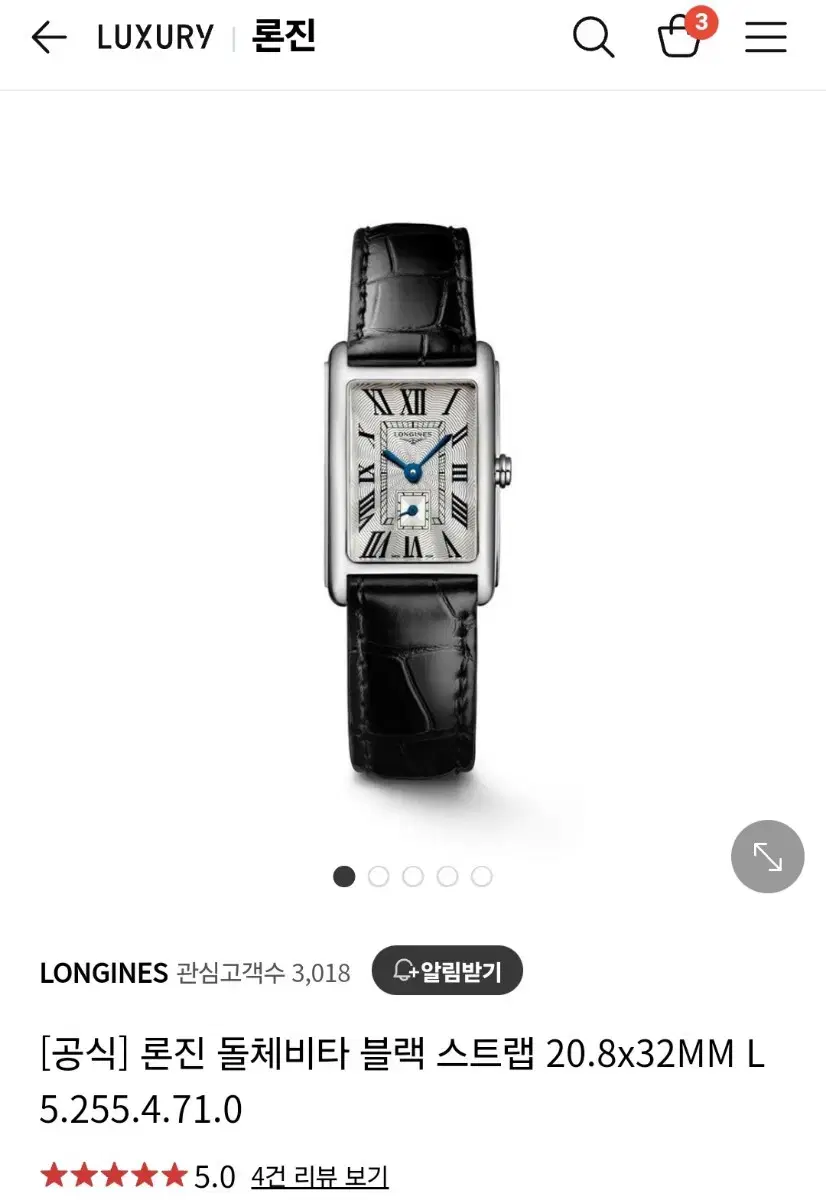Tap the five-star rating icons
The image size is (826, 1200).
click(x=114, y=1176)
